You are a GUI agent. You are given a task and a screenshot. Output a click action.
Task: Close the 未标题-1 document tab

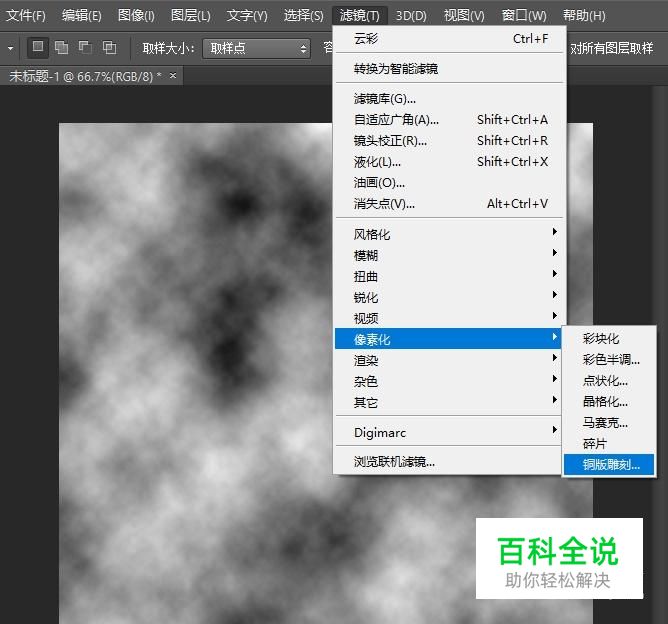(173, 76)
